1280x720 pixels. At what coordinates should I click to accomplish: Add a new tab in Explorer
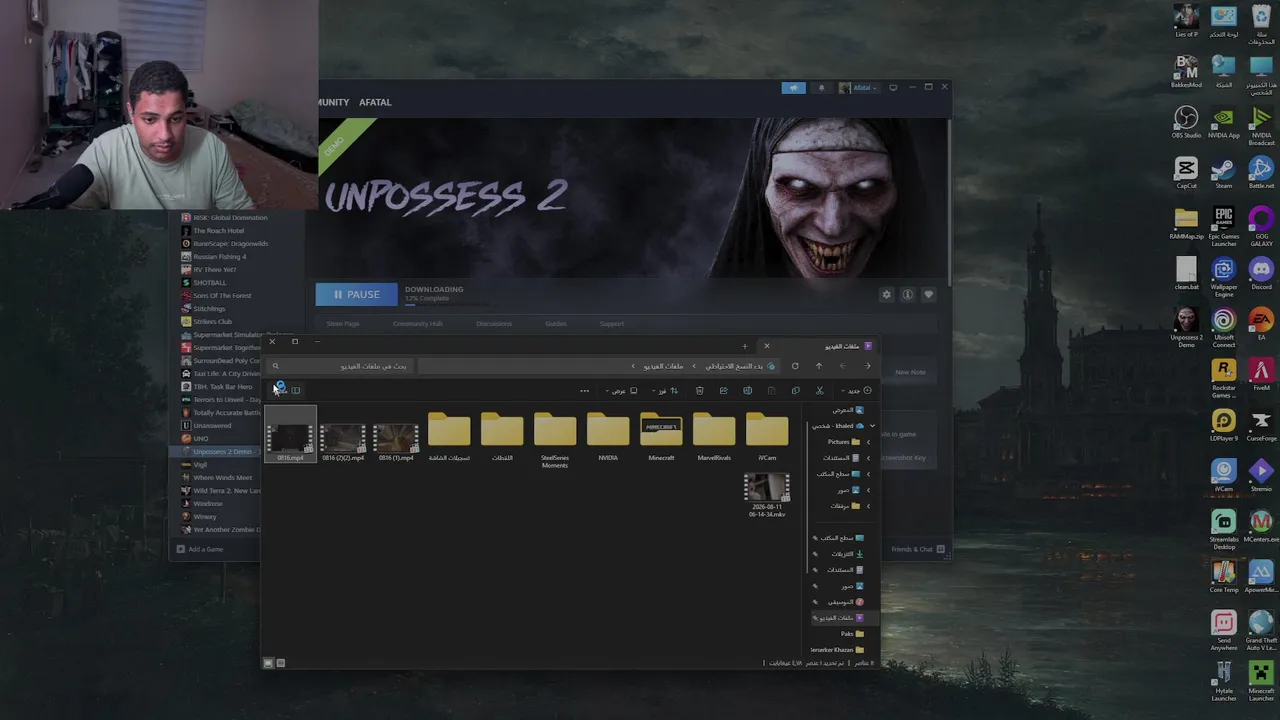tap(744, 346)
